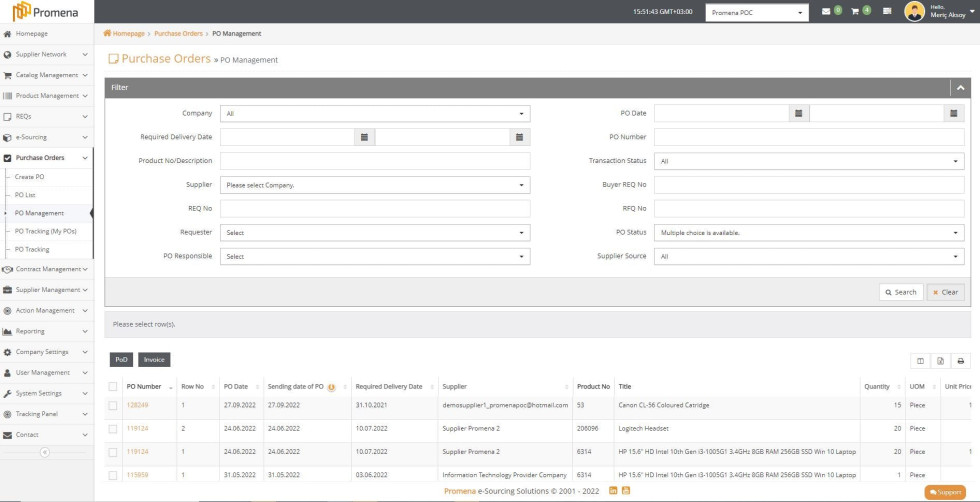The image size is (980, 502).
Task: Sort the table by PO Number column
Action: [x=144, y=386]
